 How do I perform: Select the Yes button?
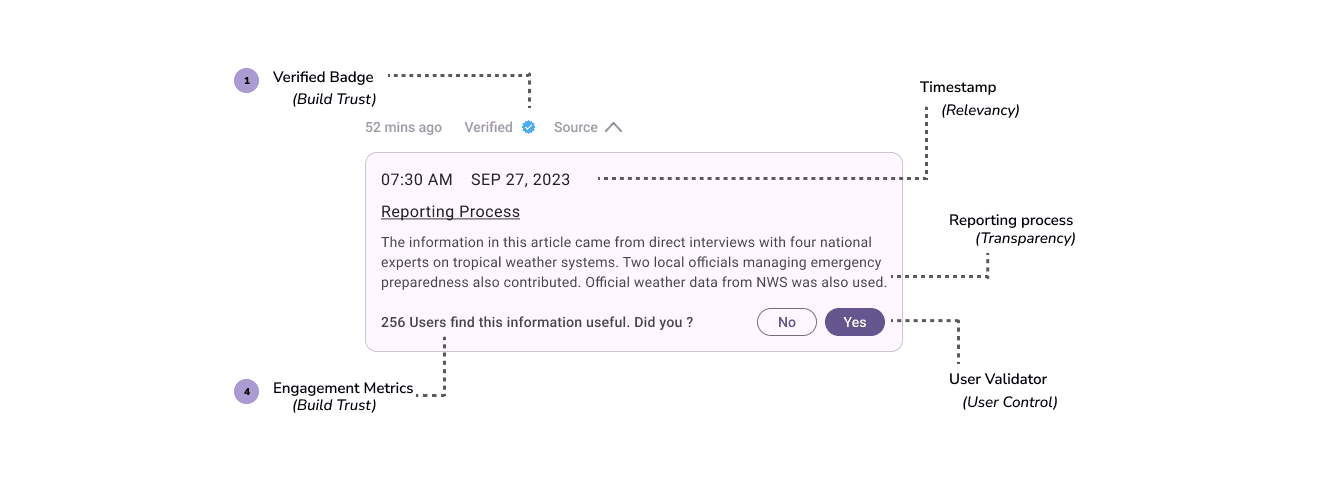855,322
